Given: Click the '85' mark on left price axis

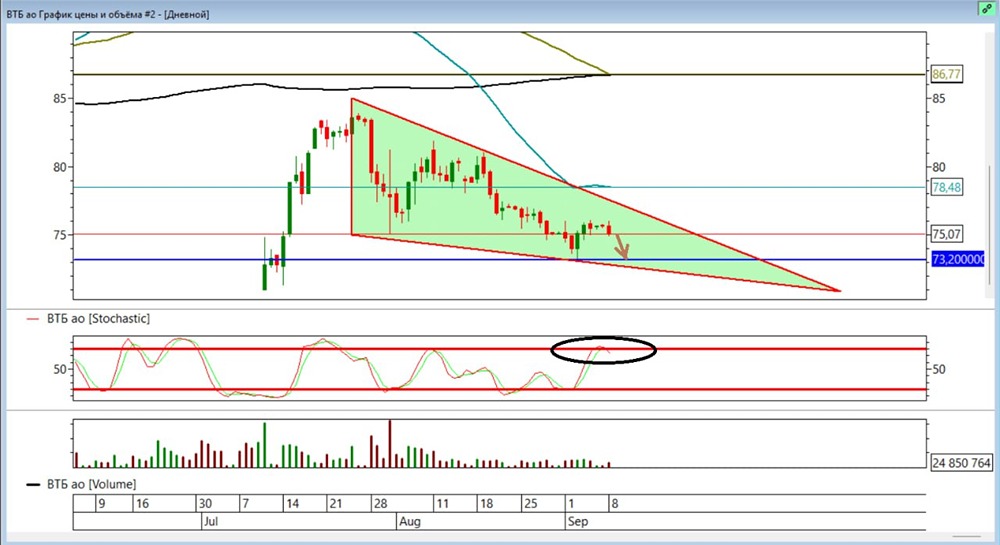Looking at the screenshot, I should 60,99.
